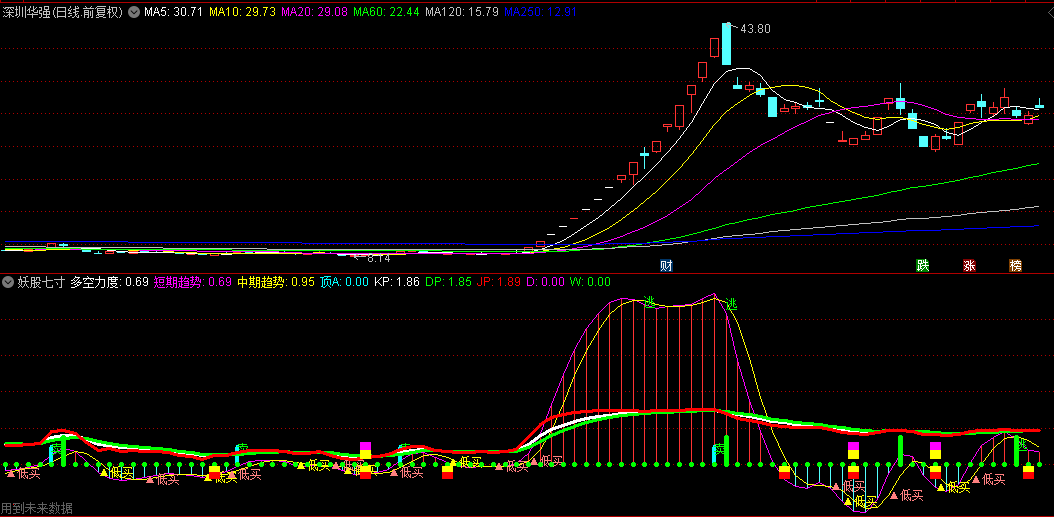Click the 43.80 peak price label
Viewport: 1054px width, 517px height.
click(755, 29)
